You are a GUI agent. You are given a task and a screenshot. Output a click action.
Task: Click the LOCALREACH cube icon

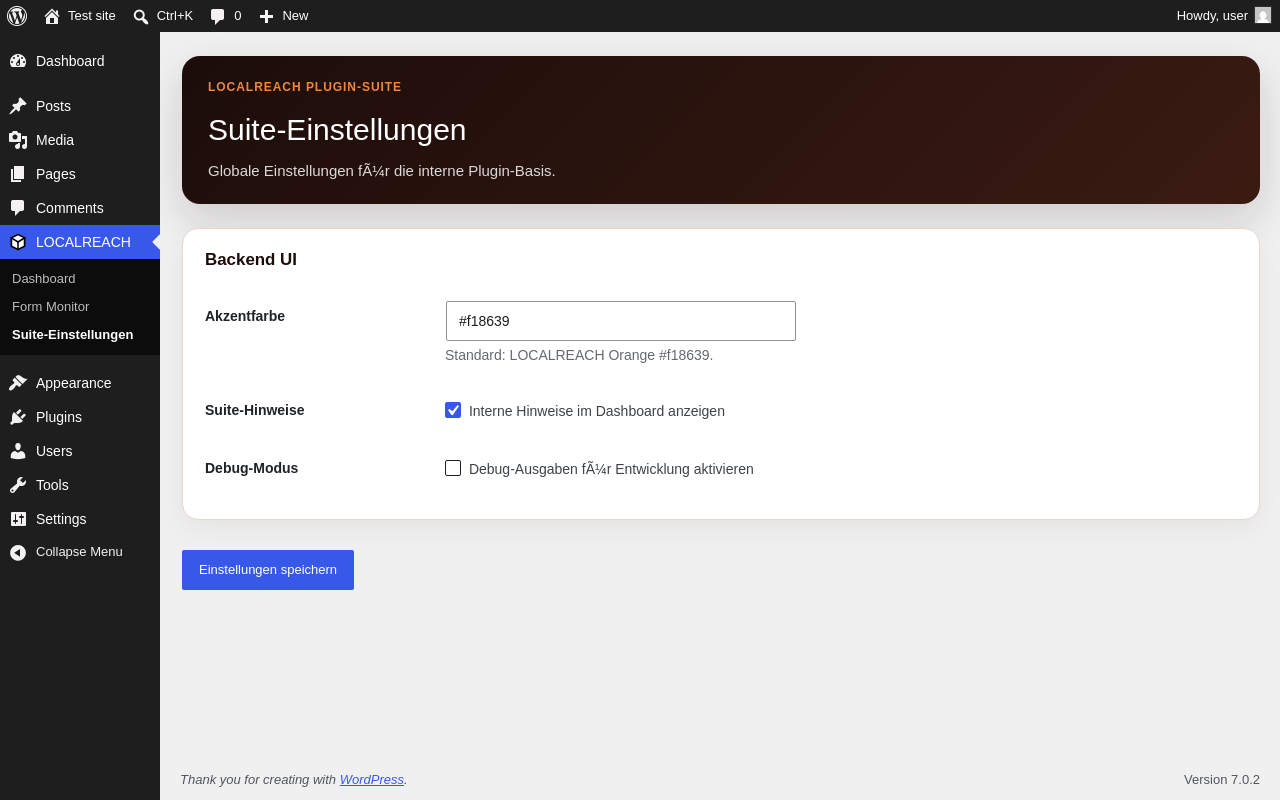pos(18,242)
